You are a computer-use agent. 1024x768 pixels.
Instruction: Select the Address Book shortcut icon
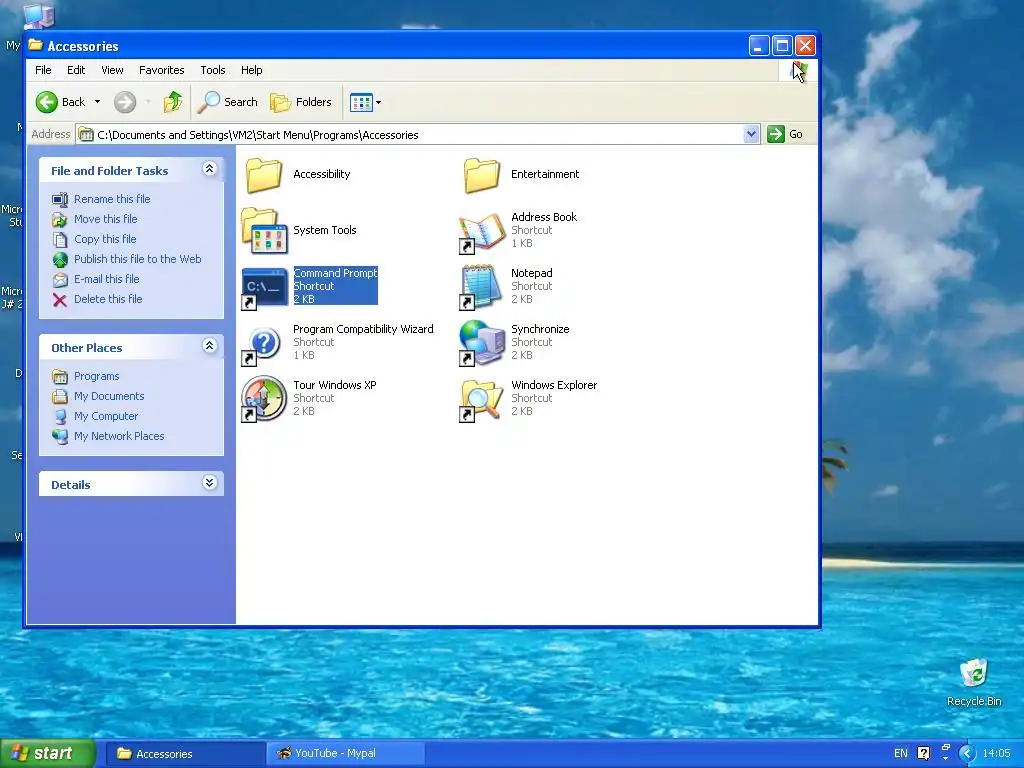tap(482, 232)
